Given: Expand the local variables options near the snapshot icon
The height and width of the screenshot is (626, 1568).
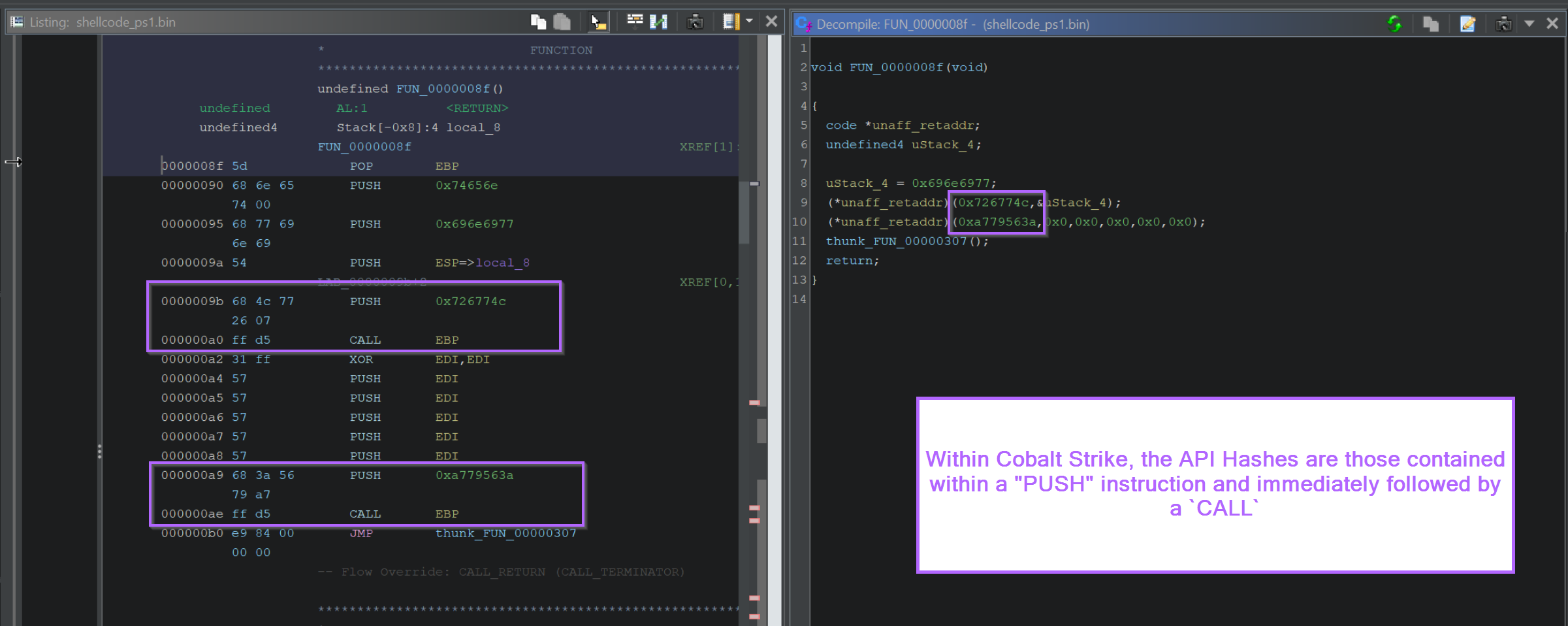Looking at the screenshot, I should [748, 22].
